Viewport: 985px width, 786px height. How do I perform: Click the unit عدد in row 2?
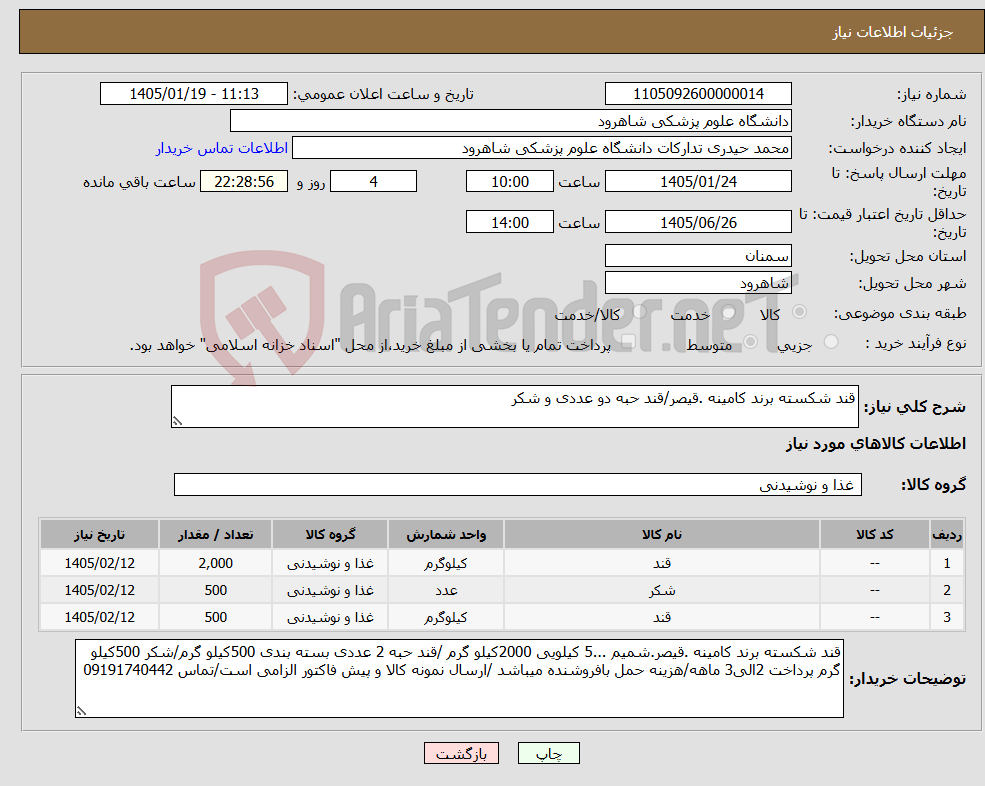pos(445,590)
